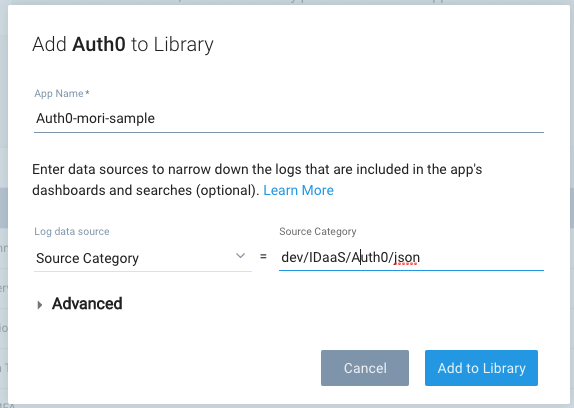Click the chevron arrow of Source Category dropdown
574x408 pixels.
[x=240, y=256]
